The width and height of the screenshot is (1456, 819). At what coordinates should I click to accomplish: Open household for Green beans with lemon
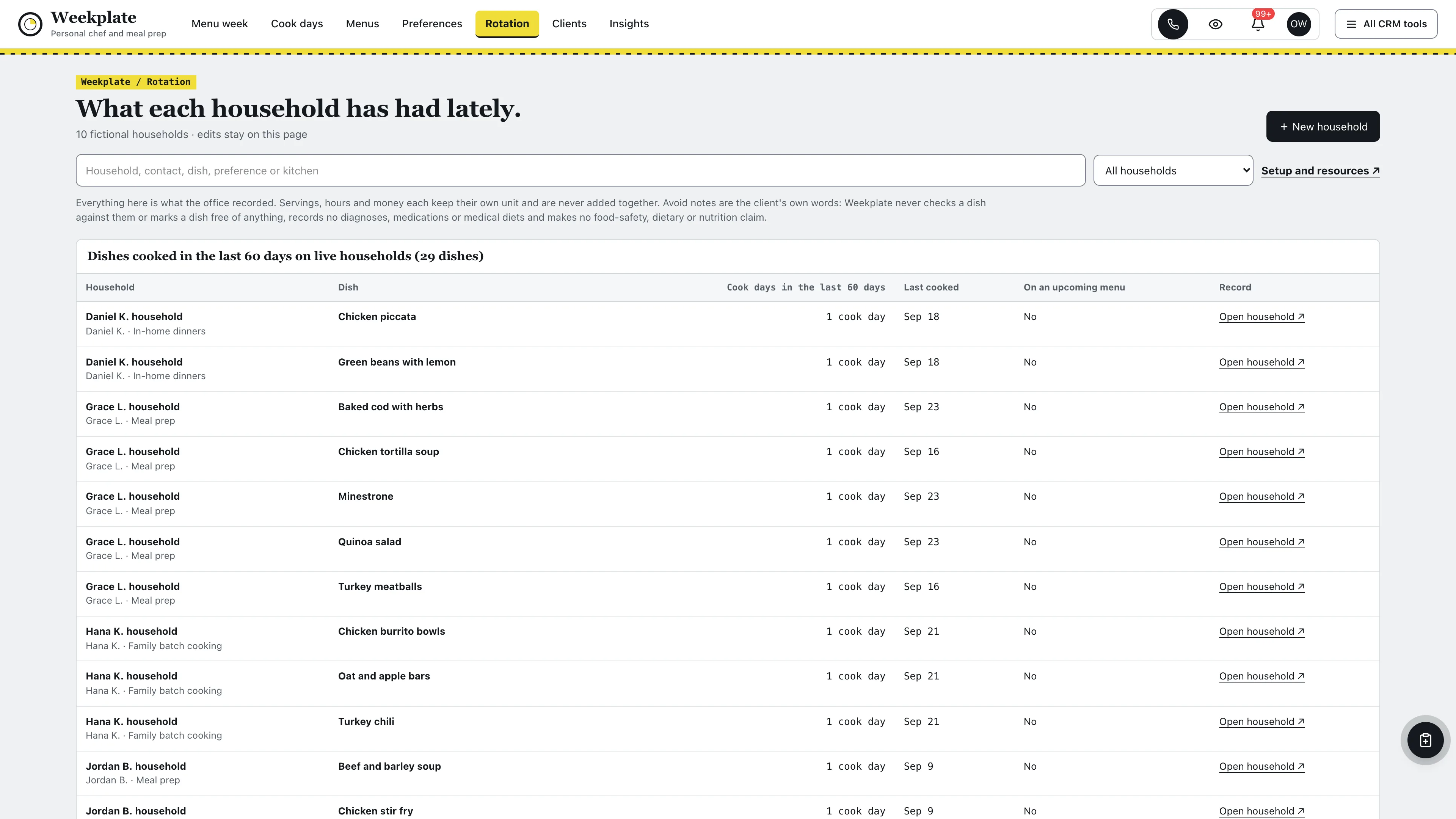pyautogui.click(x=1261, y=362)
